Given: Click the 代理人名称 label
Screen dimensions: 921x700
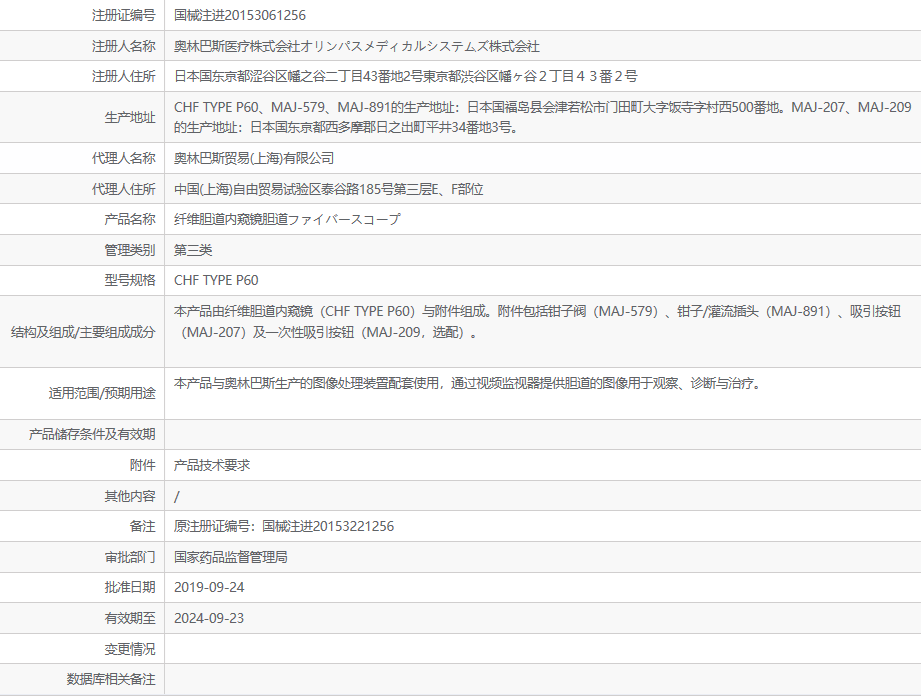Looking at the screenshot, I should tap(123, 158).
